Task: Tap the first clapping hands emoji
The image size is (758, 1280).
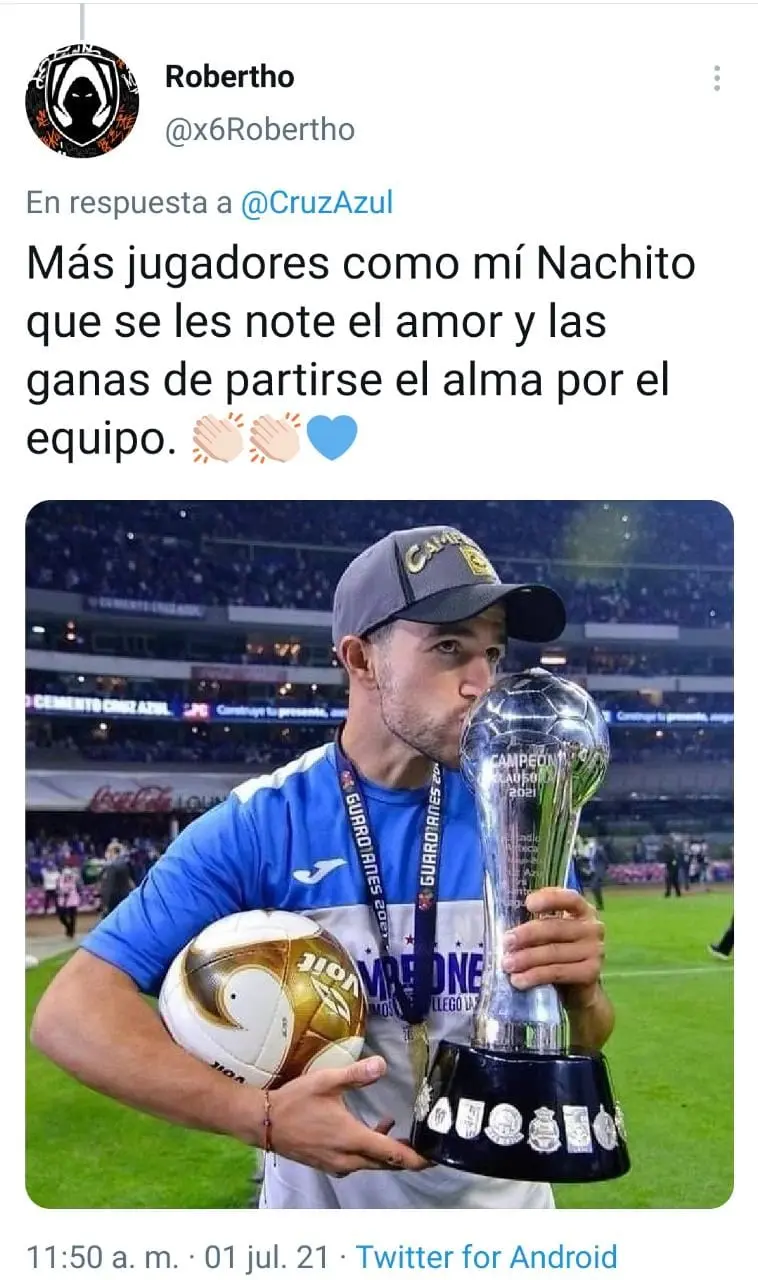Action: pos(218,438)
